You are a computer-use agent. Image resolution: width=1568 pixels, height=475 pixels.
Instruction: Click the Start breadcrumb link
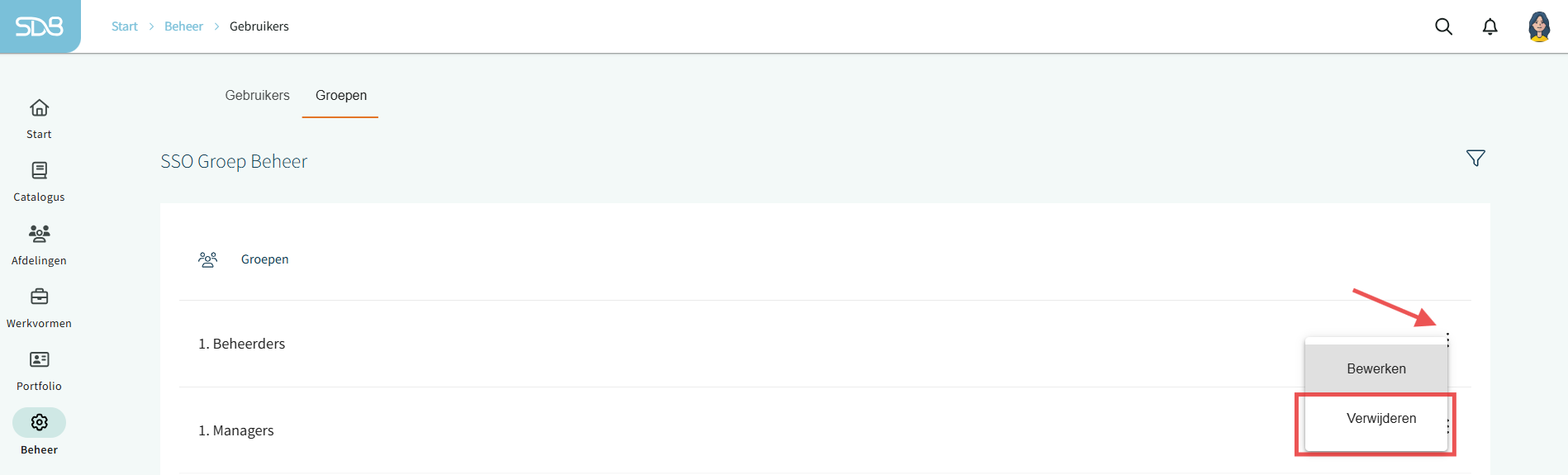point(125,26)
